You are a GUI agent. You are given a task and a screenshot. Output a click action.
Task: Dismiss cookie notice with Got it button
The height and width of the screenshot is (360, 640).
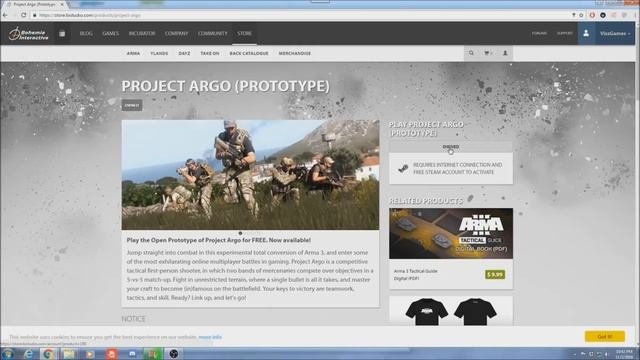604,336
